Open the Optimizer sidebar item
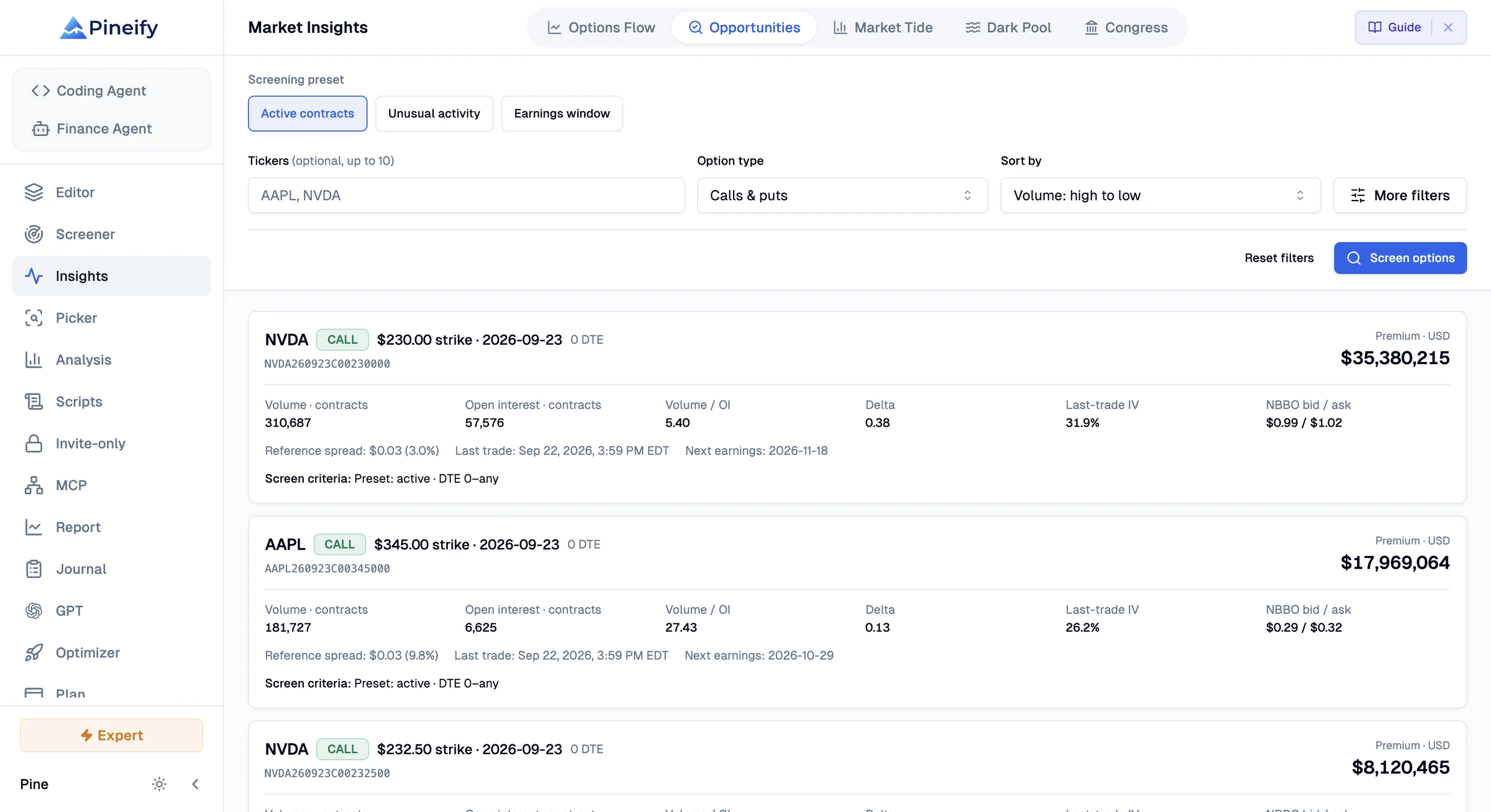Image resolution: width=1491 pixels, height=812 pixels. pyautogui.click(x=112, y=652)
